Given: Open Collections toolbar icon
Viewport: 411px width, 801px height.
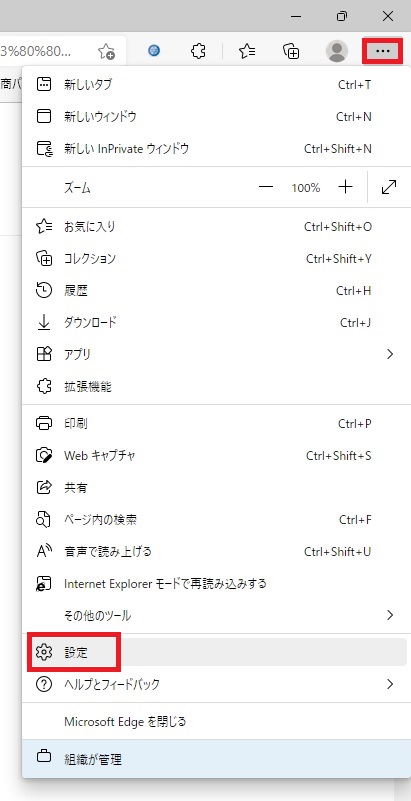Looking at the screenshot, I should [x=291, y=51].
